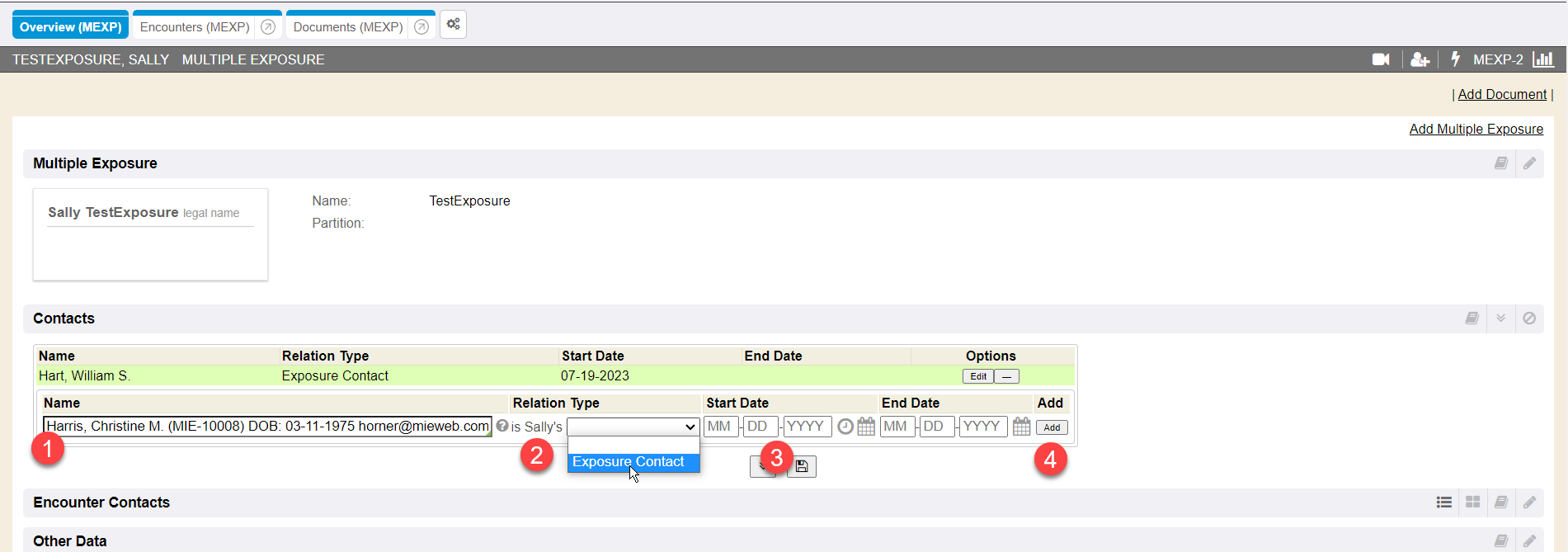Switch to the Encounters (MEXP) tab
1568x552 pixels.
pos(195,27)
